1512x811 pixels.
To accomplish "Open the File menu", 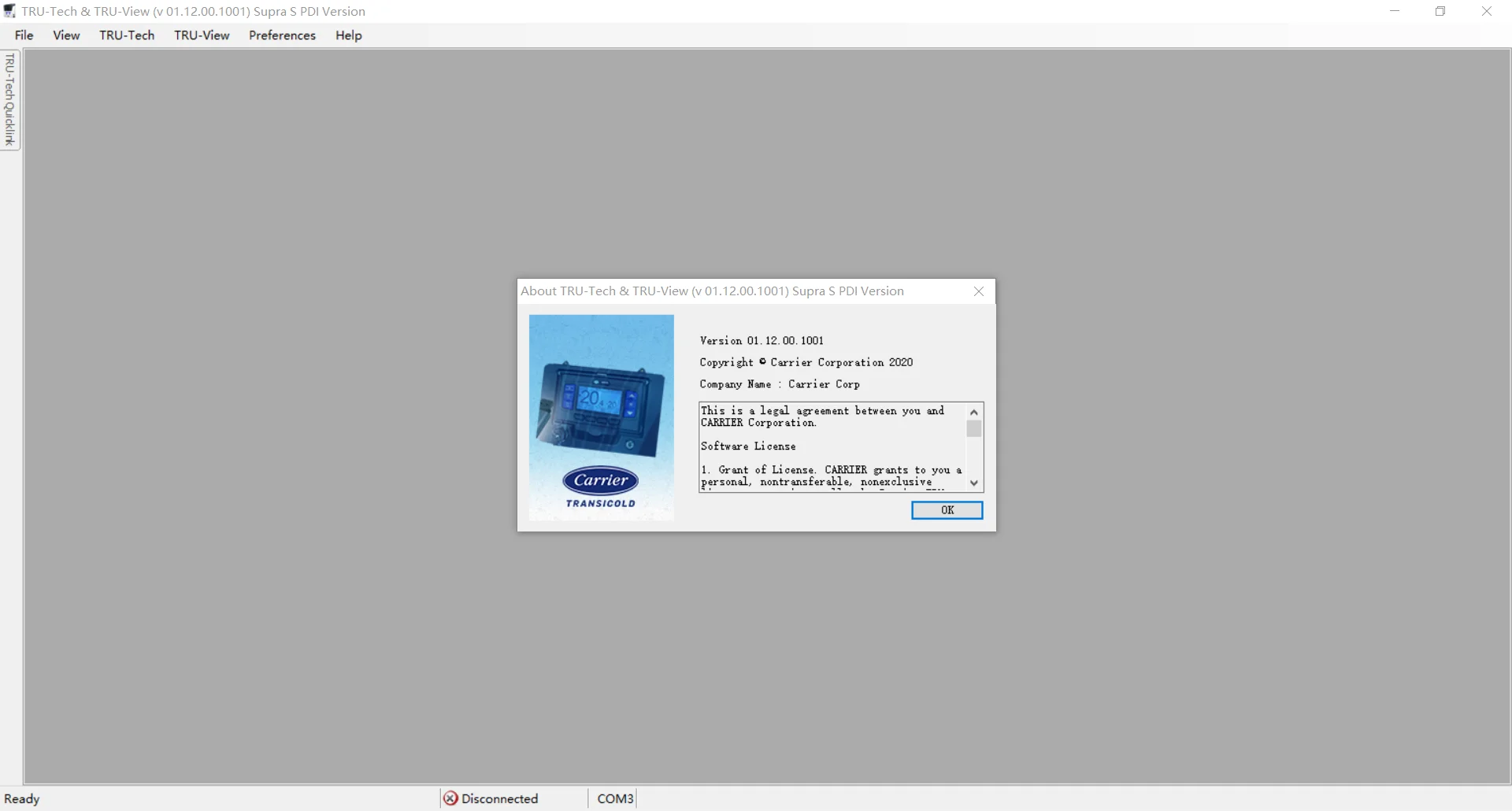I will click(x=24, y=35).
